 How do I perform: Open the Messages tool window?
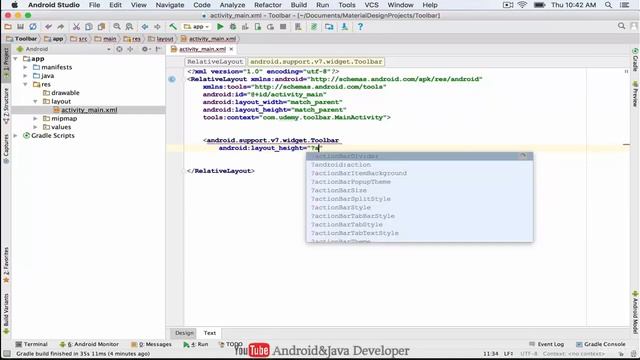coord(151,344)
